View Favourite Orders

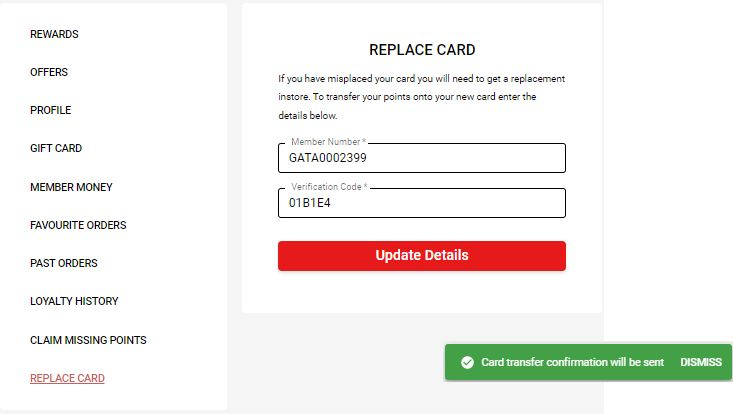78,225
